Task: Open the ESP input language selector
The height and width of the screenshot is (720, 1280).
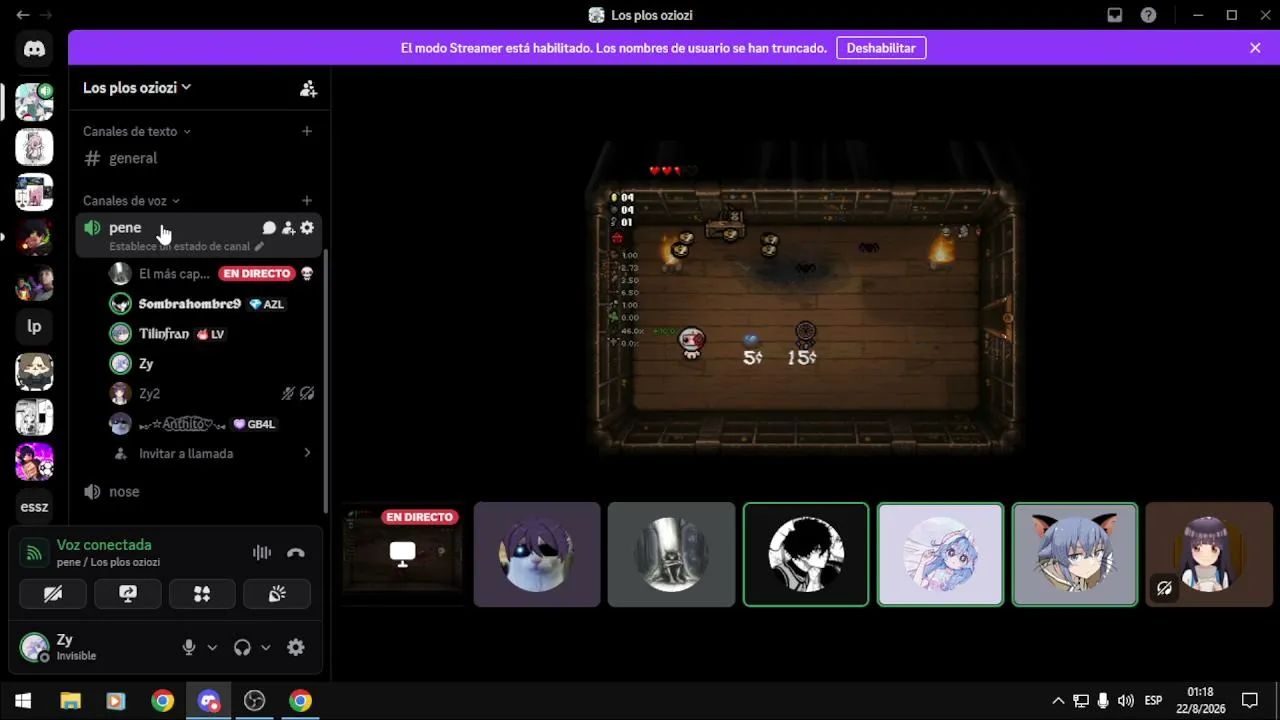Action: 1153,701
